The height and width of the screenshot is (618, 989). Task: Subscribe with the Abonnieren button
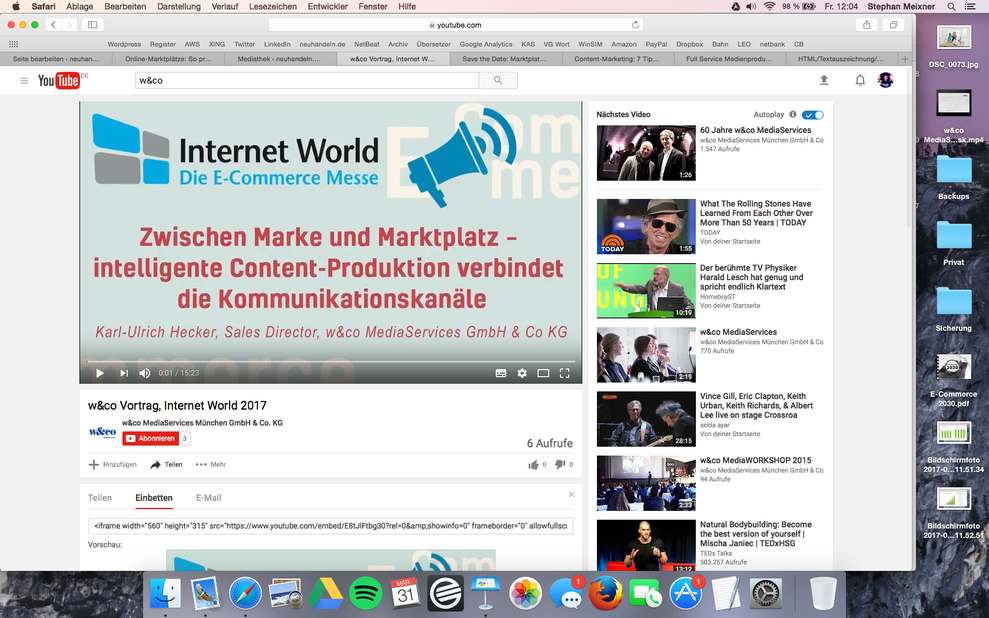(151, 438)
